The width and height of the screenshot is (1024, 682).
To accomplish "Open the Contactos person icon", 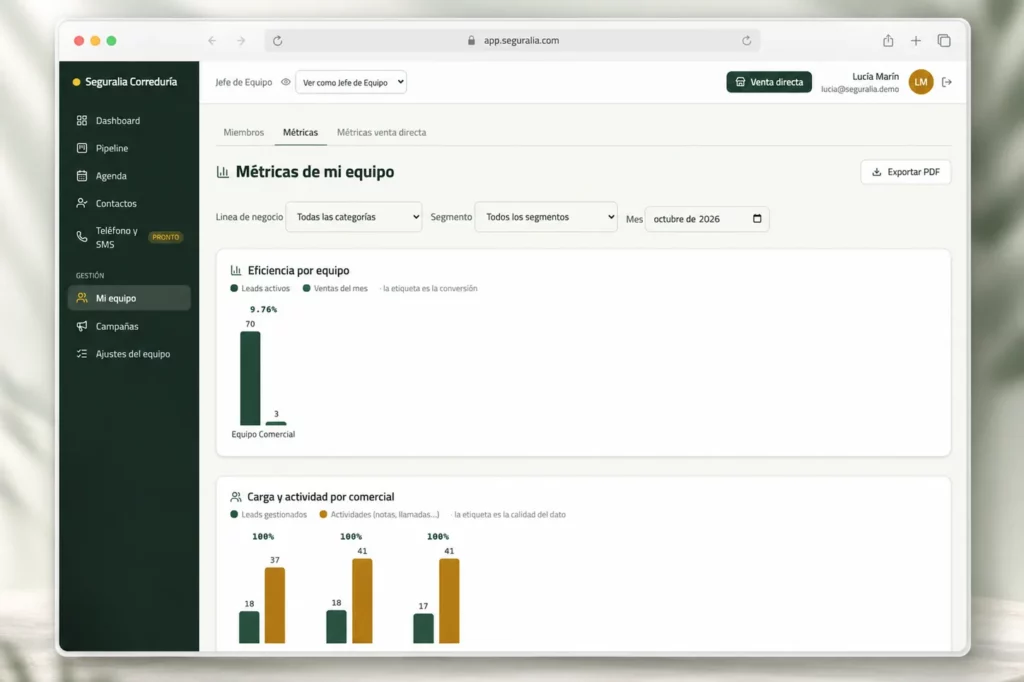I will (x=82, y=203).
